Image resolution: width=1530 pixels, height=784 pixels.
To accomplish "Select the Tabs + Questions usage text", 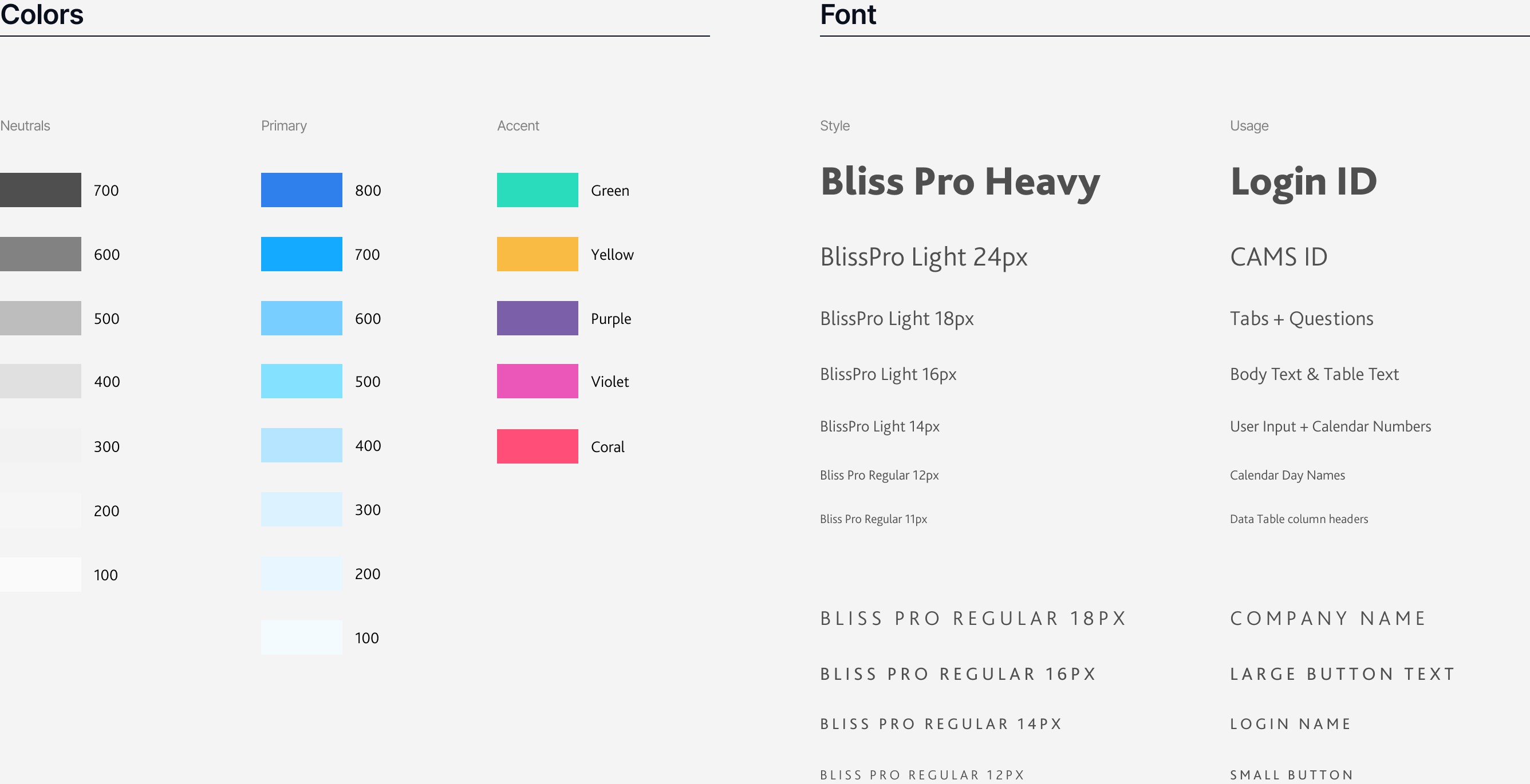I will (1302, 319).
